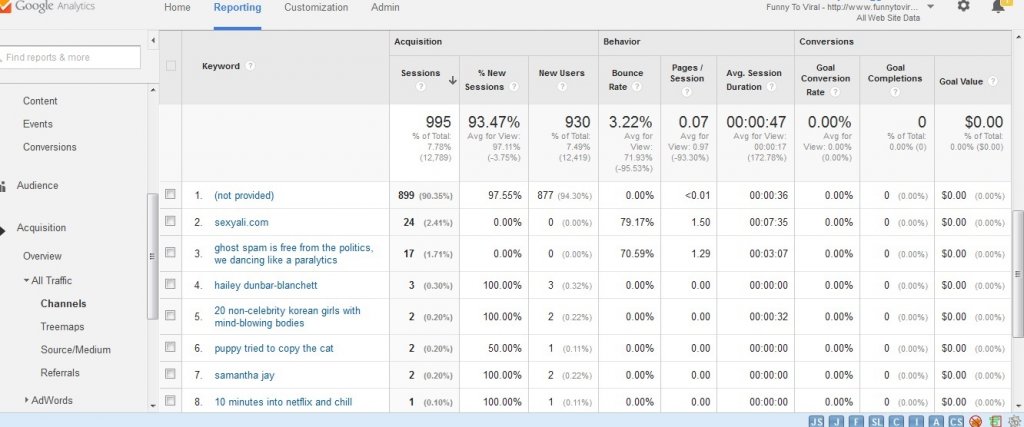
Task: Click the J status bar button
Action: 837,422
